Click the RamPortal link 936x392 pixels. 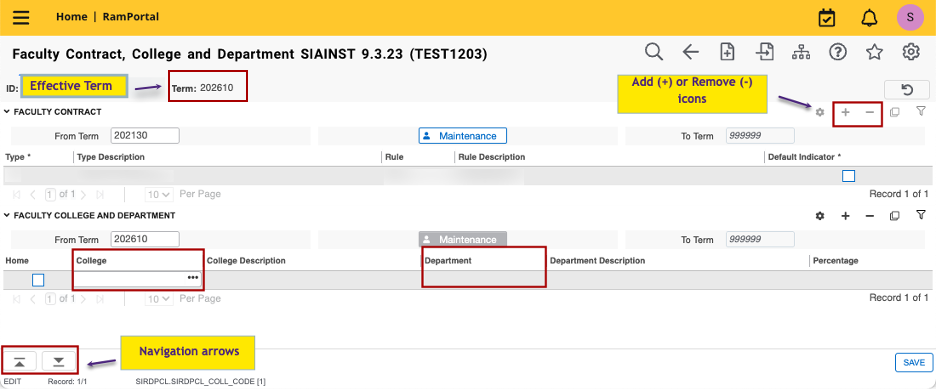pyautogui.click(x=131, y=17)
